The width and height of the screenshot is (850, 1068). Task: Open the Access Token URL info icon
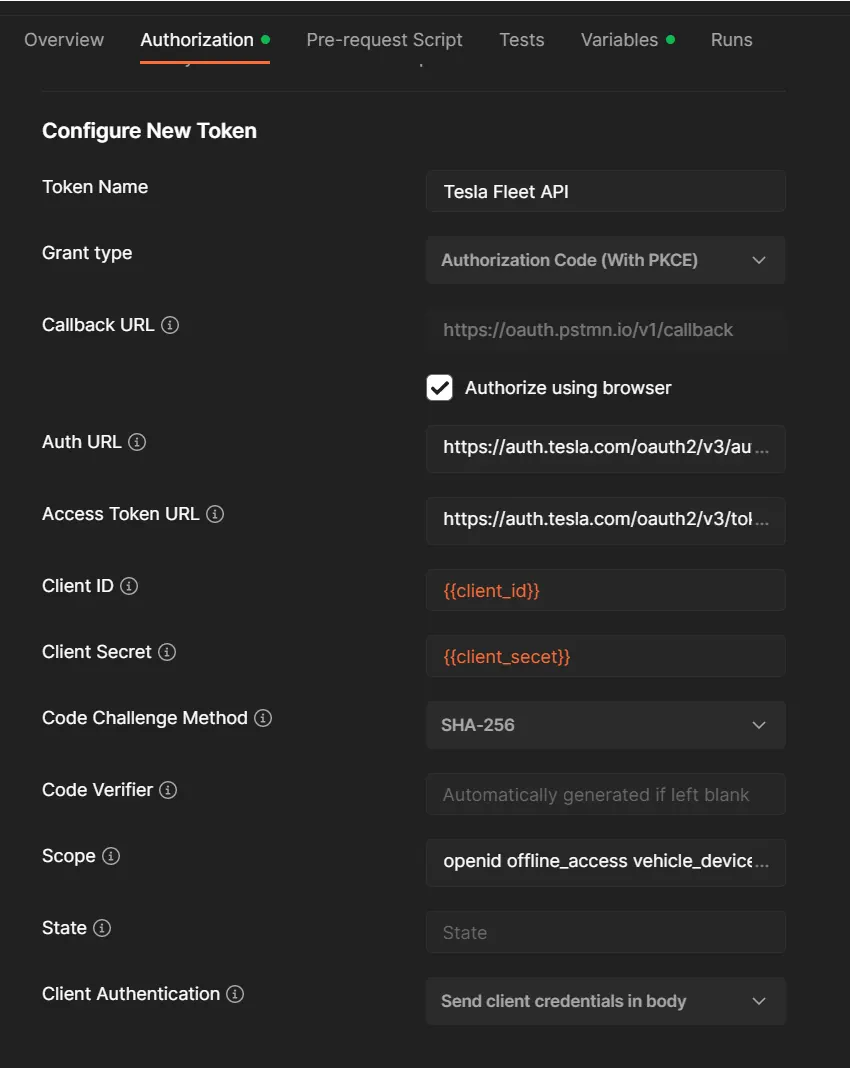[214, 513]
